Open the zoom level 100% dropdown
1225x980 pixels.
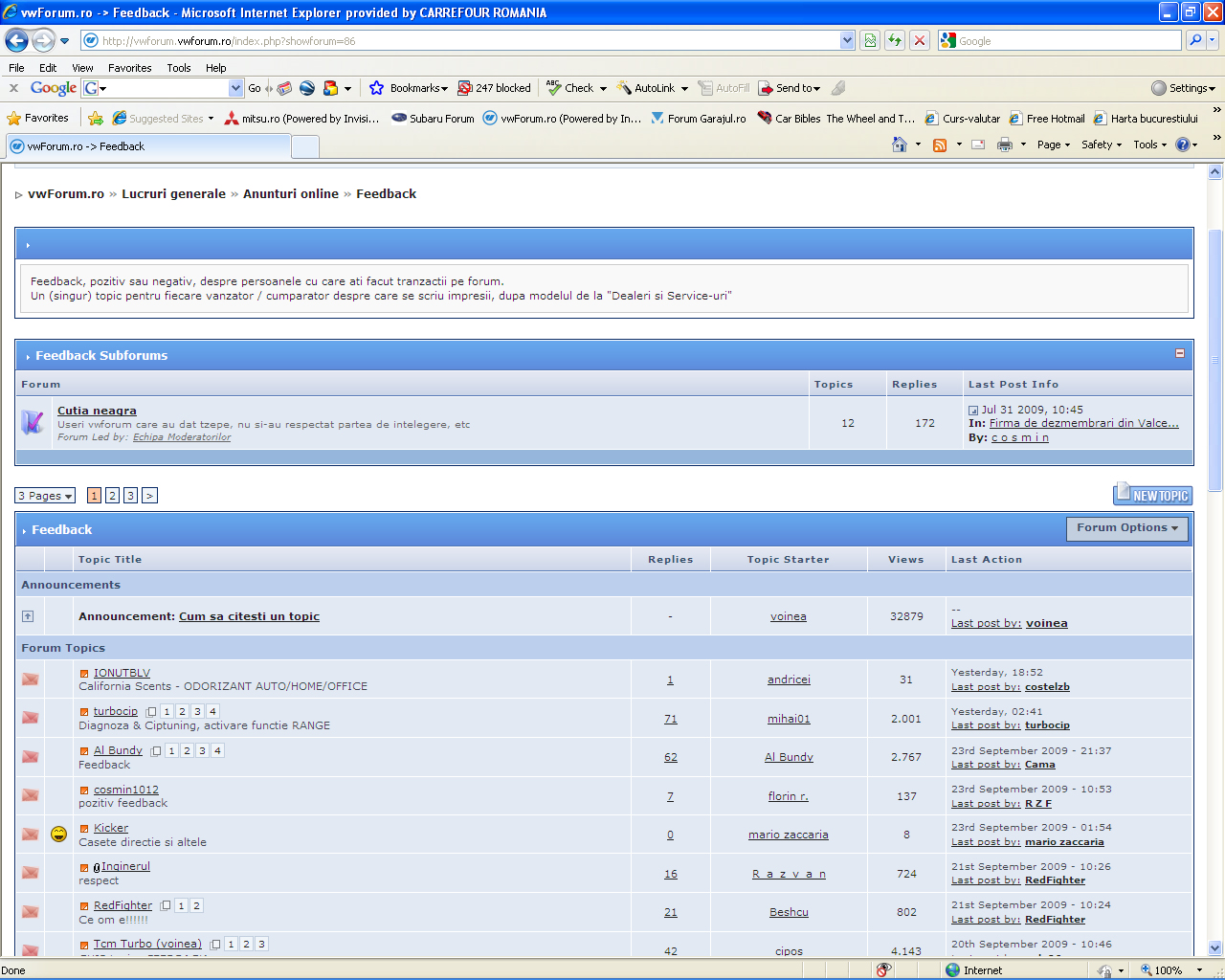[x=1199, y=970]
